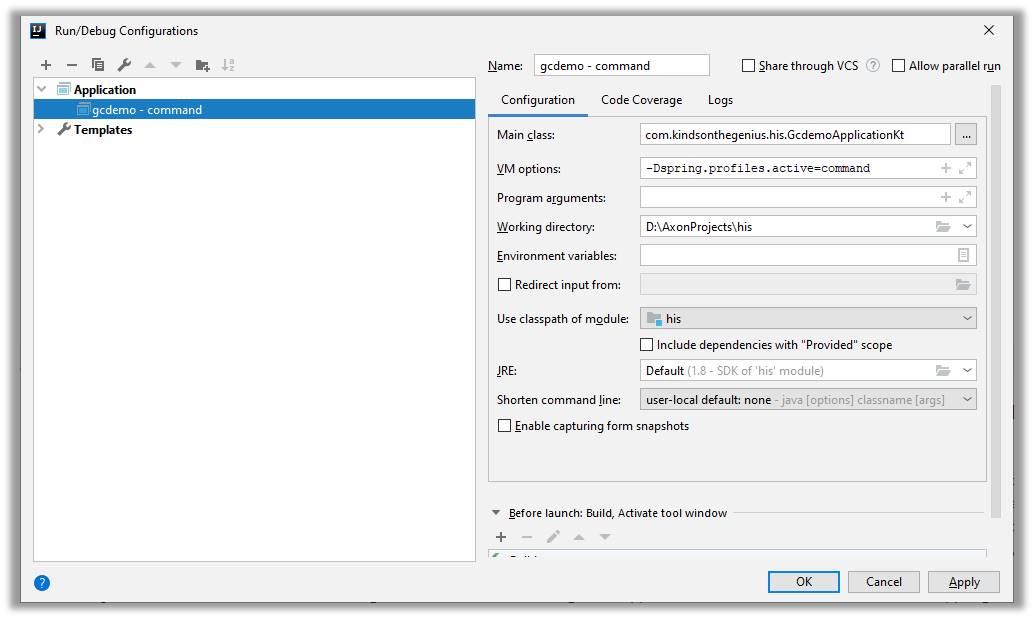Image resolution: width=1034 pixels, height=619 pixels.
Task: Browse for main class with ellipsis button
Action: pyautogui.click(x=965, y=134)
